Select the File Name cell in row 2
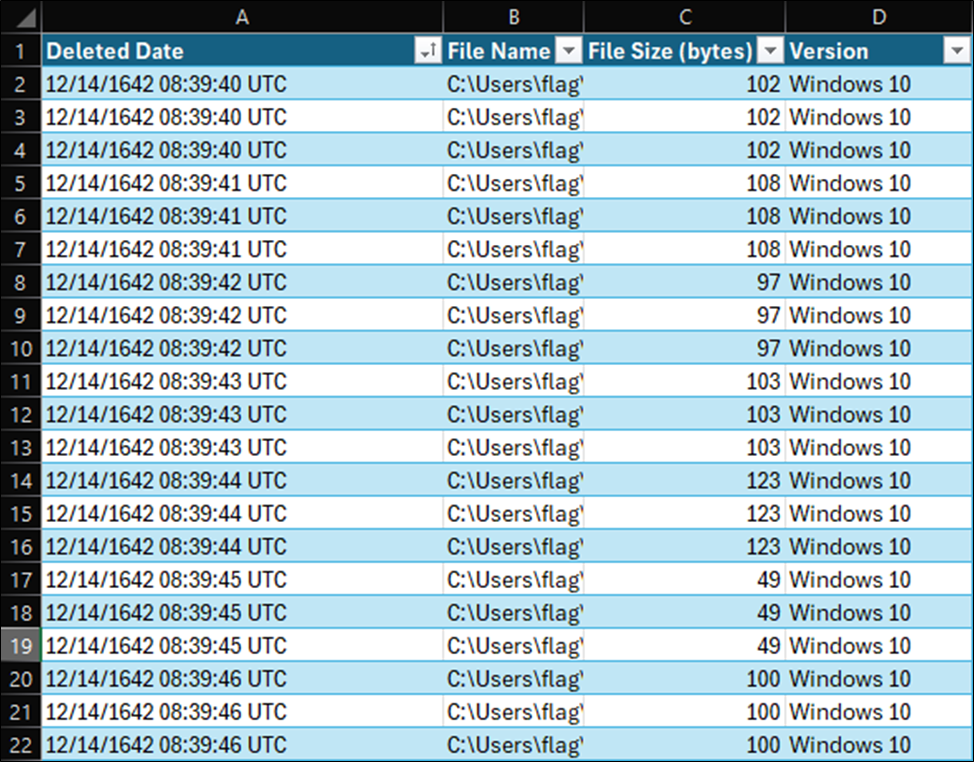974x762 pixels. (513, 84)
